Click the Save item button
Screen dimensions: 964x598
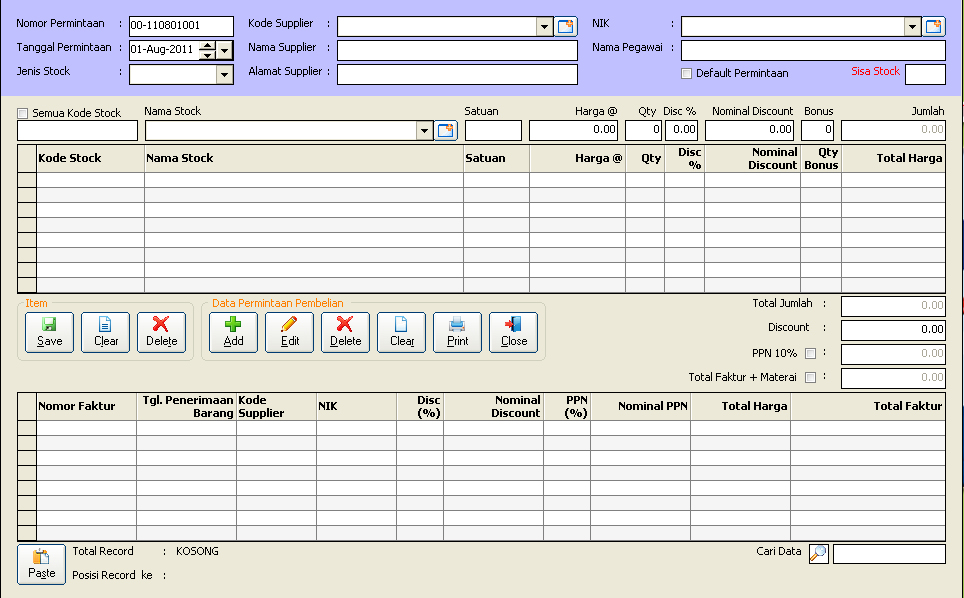pos(49,332)
